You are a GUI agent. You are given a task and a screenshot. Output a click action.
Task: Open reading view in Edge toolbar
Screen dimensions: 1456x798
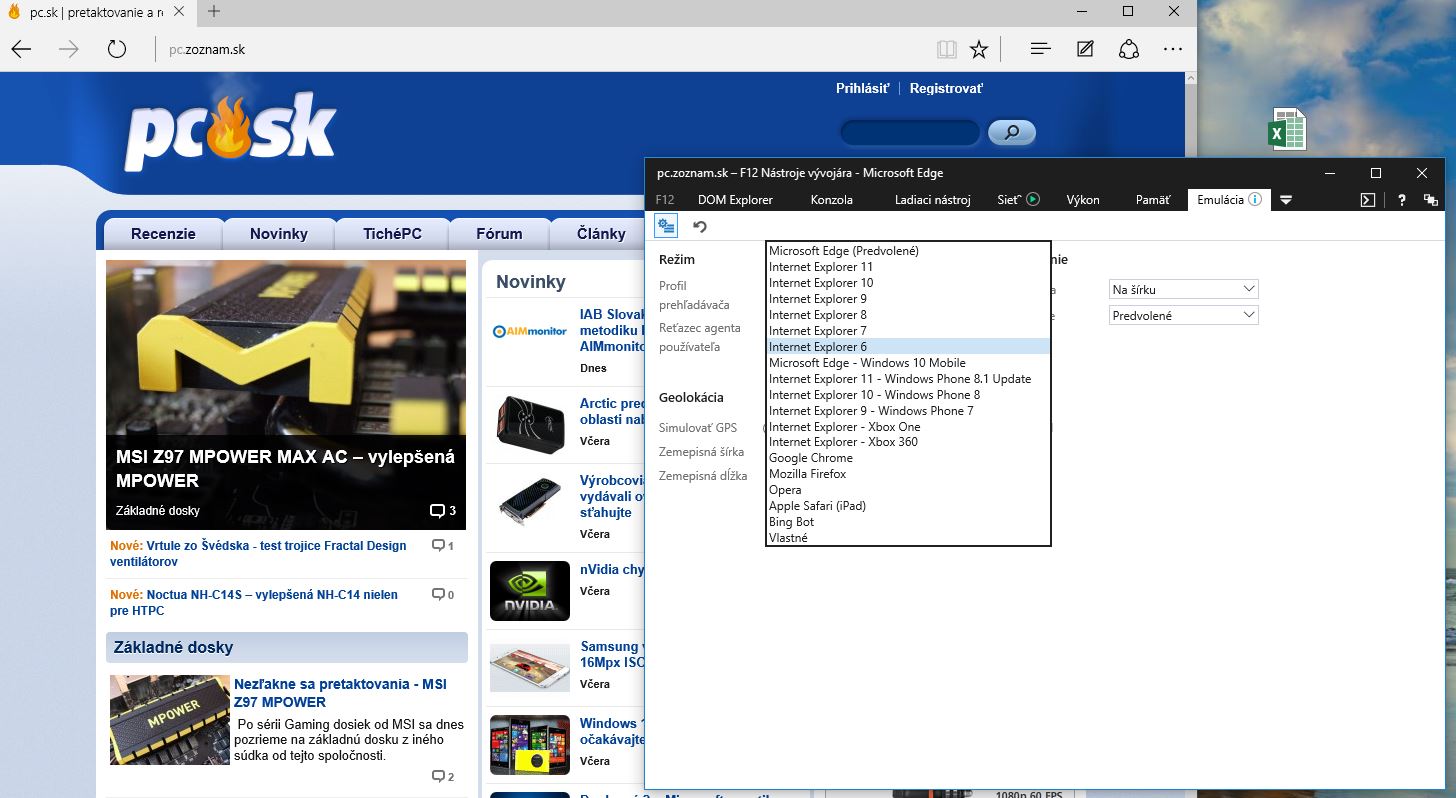946,49
